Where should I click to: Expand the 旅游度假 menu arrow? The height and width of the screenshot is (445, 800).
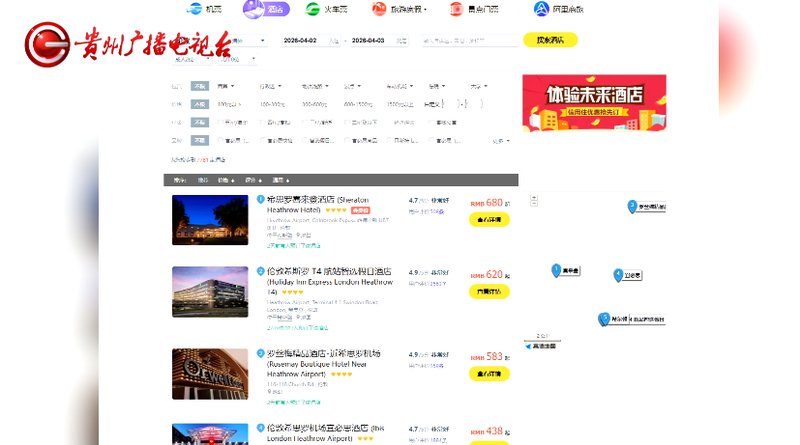(425, 9)
